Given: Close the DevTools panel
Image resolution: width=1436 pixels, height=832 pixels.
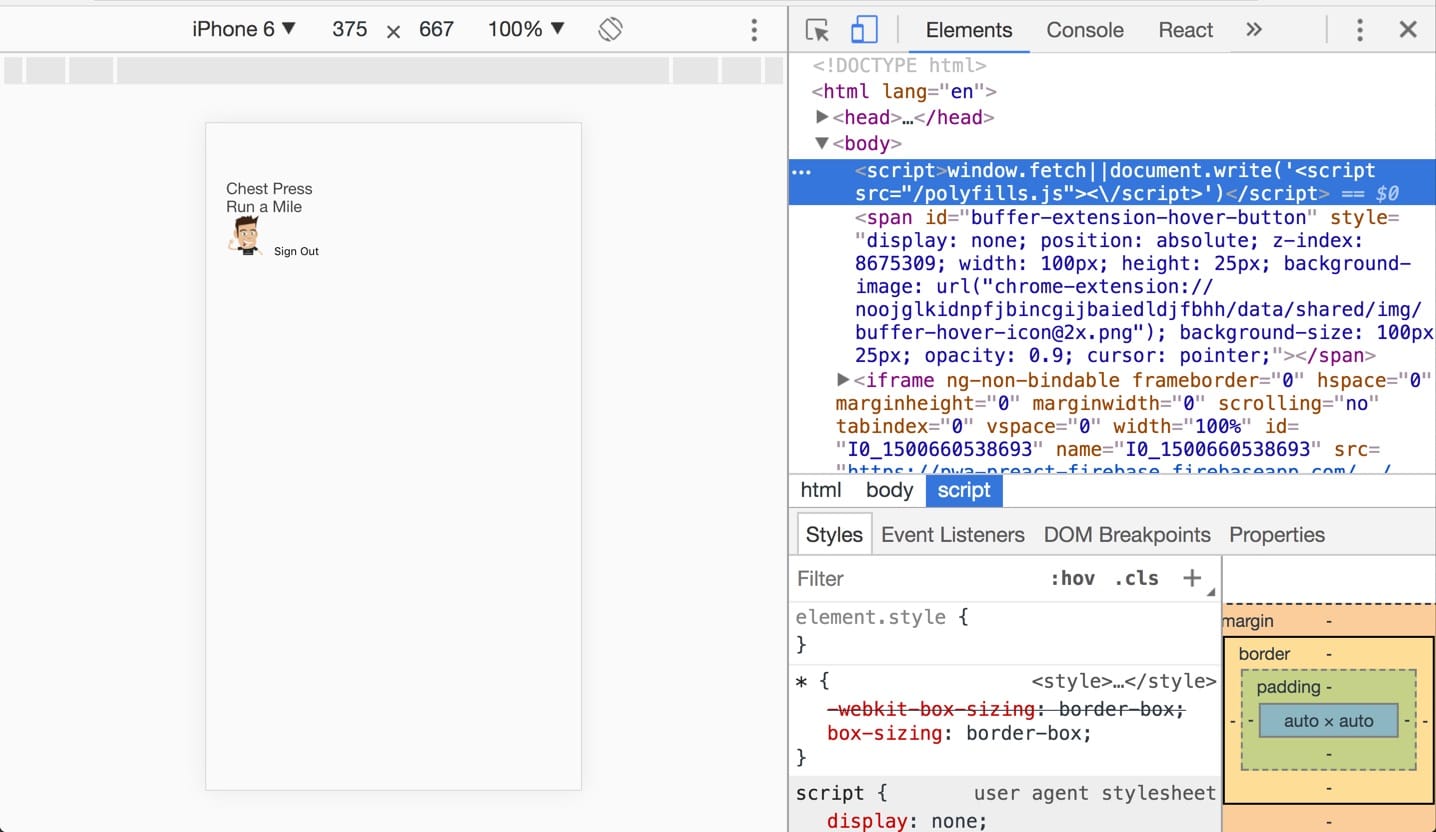Looking at the screenshot, I should [1408, 30].
